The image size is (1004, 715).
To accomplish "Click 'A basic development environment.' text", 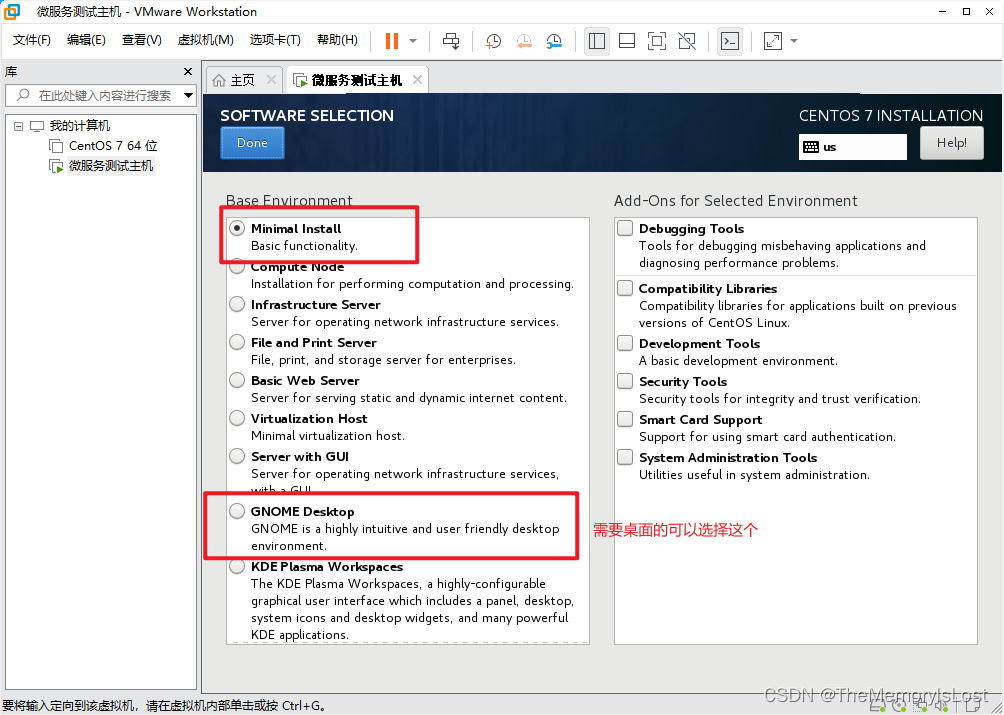I will [x=738, y=361].
